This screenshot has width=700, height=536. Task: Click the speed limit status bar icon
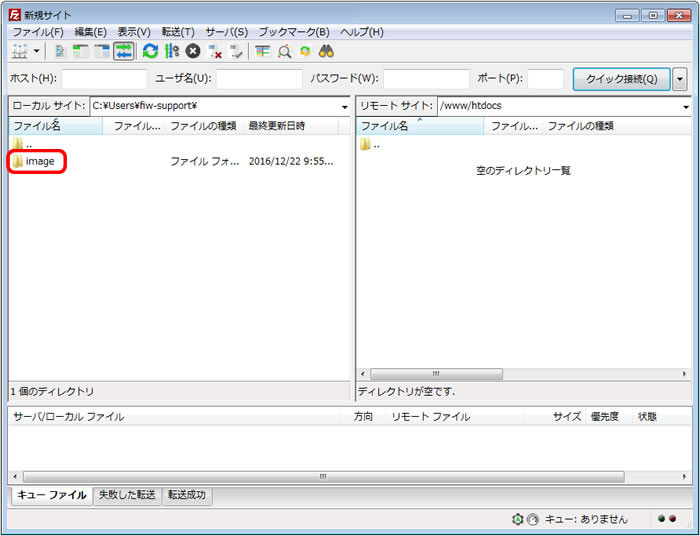(x=533, y=519)
